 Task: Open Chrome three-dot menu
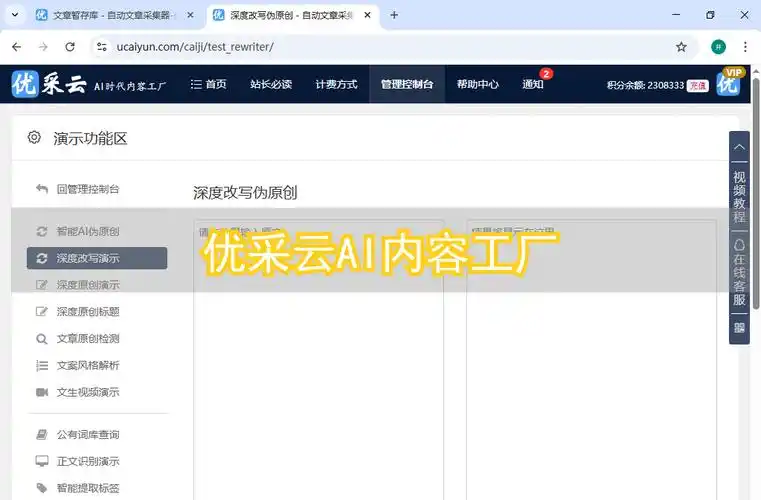(745, 47)
